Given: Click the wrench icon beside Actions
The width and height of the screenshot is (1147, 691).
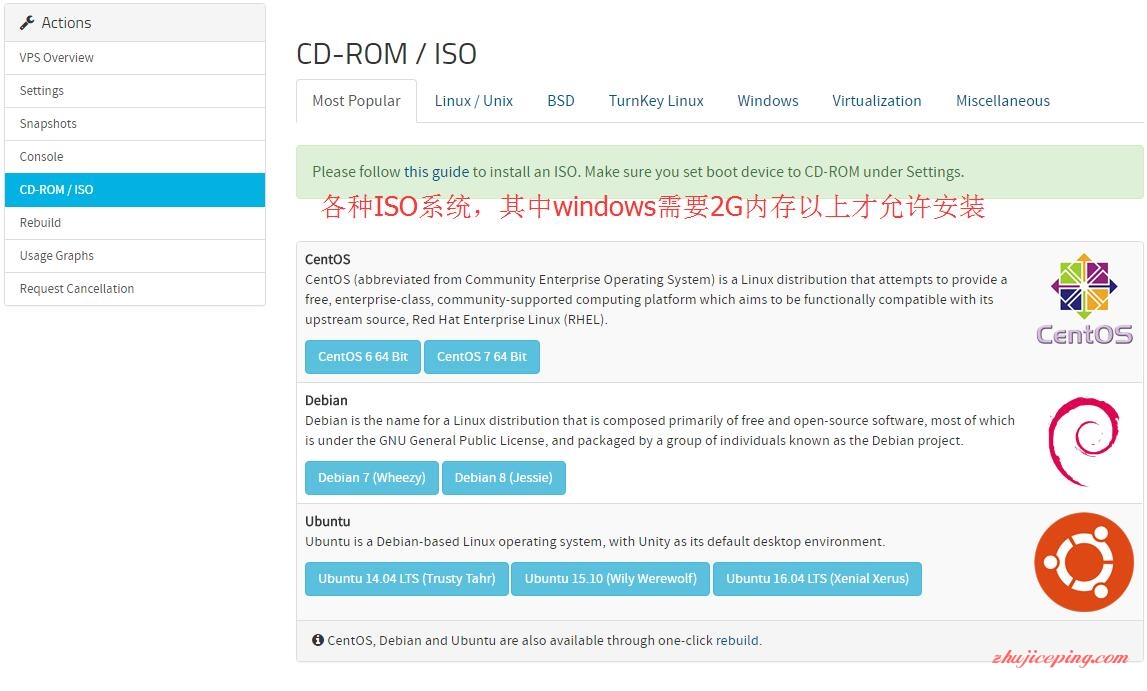Looking at the screenshot, I should click(27, 23).
